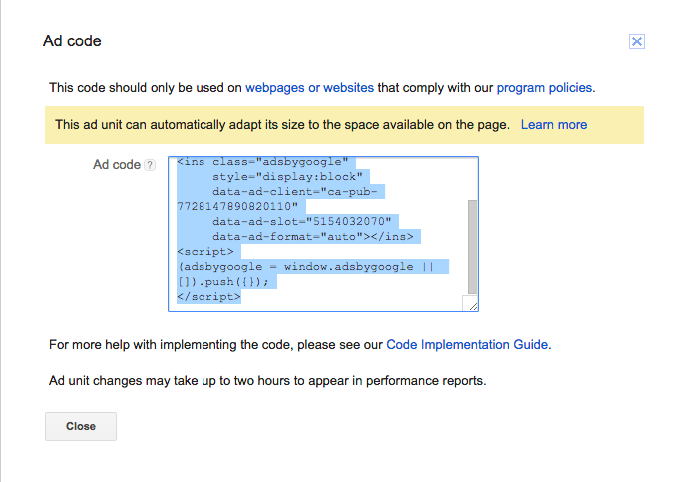
Task: Click the style="display:block" code line
Action: tap(287, 177)
